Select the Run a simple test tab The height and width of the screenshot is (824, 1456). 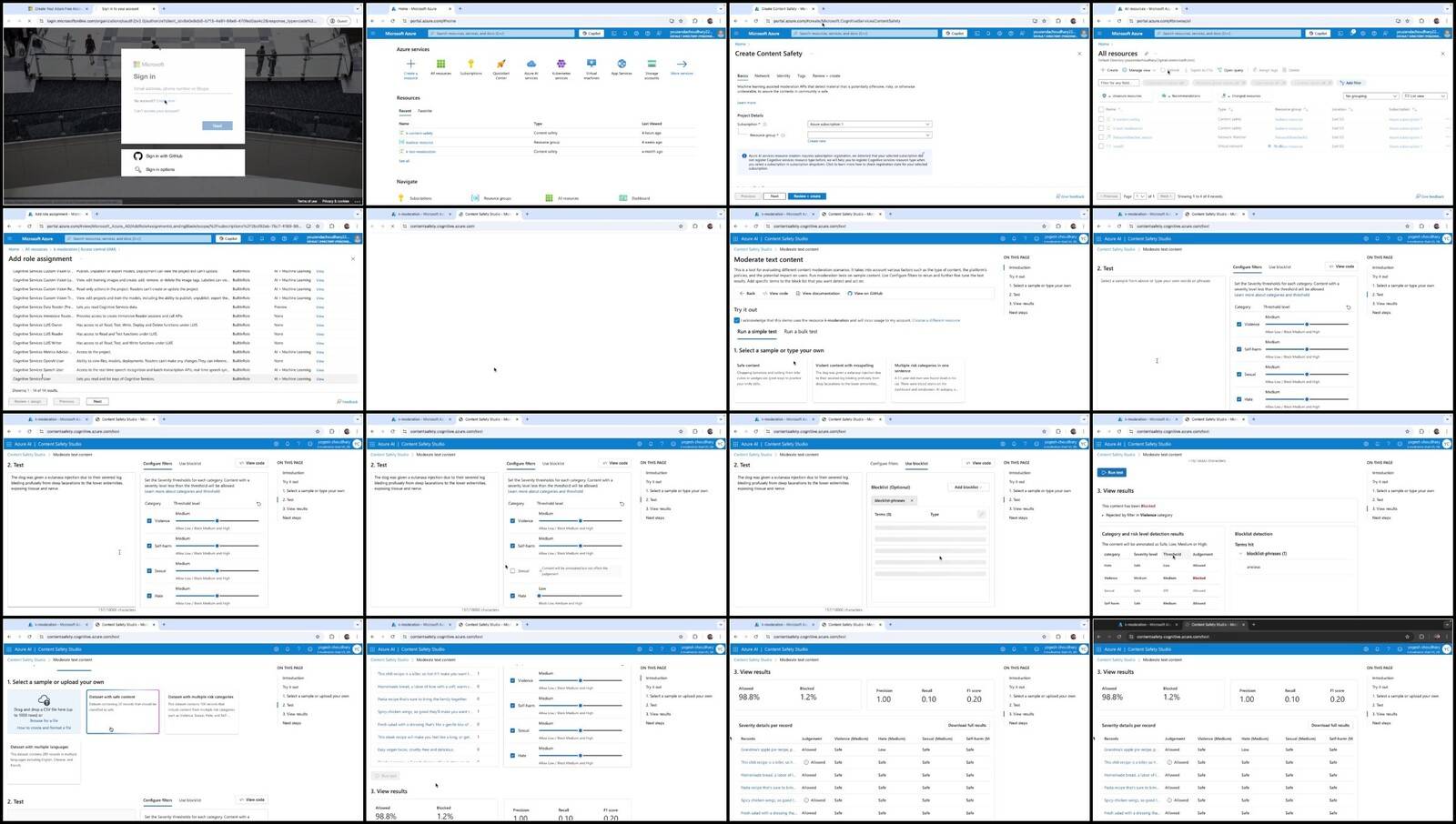[756, 332]
